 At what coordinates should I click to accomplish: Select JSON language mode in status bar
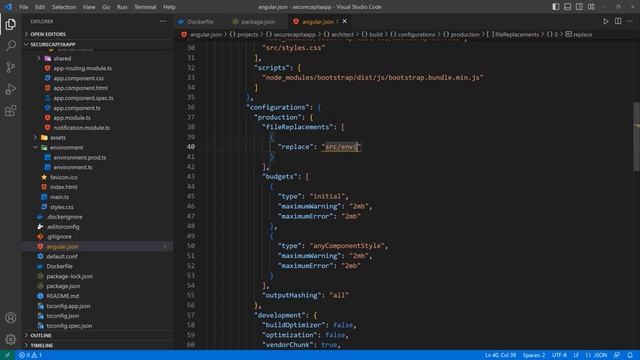point(597,355)
